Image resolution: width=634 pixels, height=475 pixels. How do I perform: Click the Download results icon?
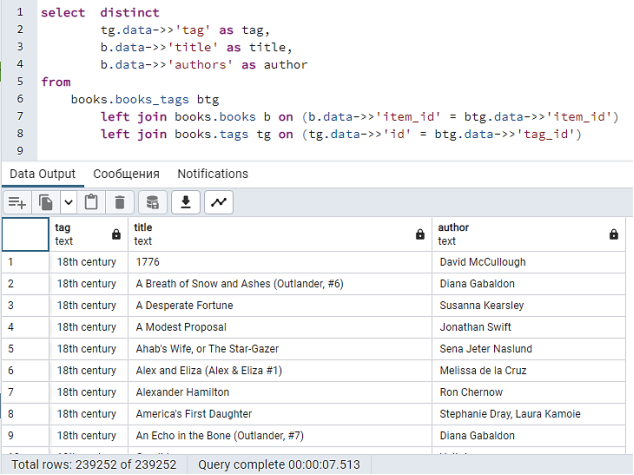point(186,202)
